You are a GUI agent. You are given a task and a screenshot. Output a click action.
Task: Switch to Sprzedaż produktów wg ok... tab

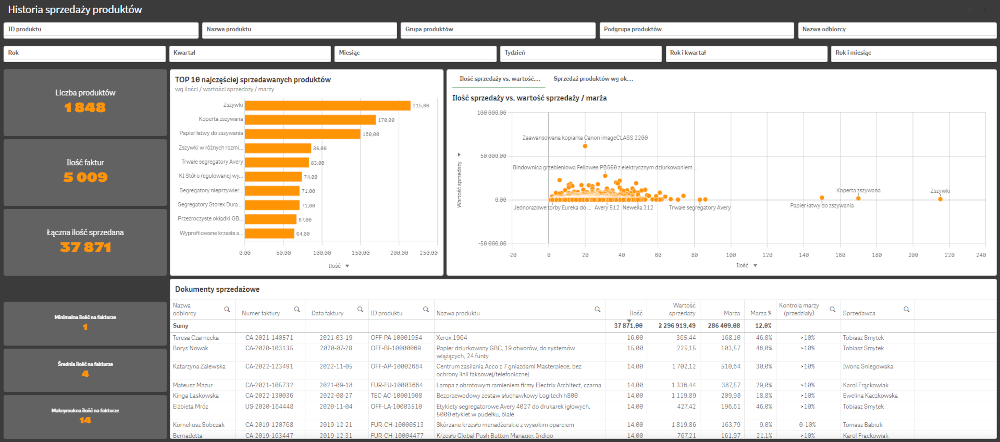pyautogui.click(x=593, y=78)
